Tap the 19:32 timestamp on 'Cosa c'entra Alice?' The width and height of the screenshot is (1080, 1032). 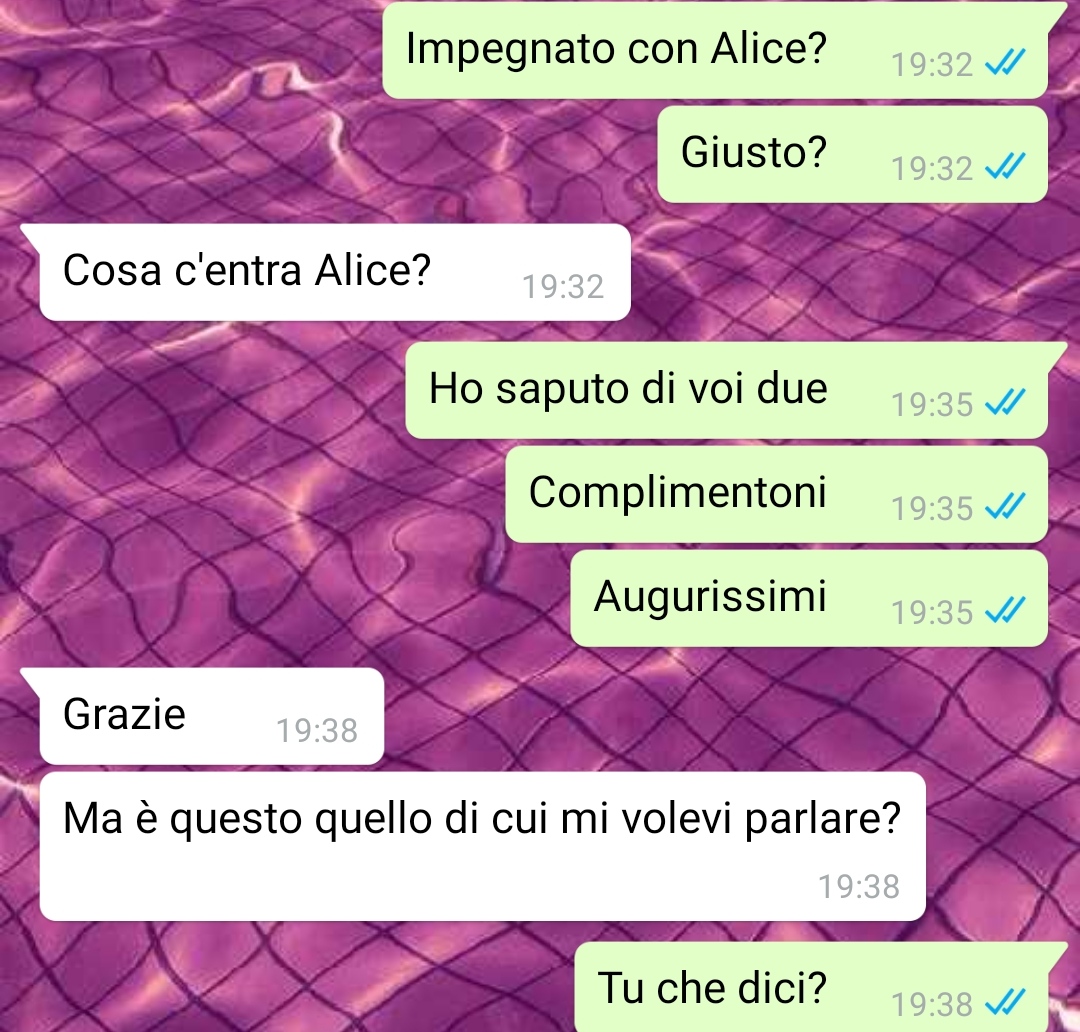pyautogui.click(x=563, y=287)
